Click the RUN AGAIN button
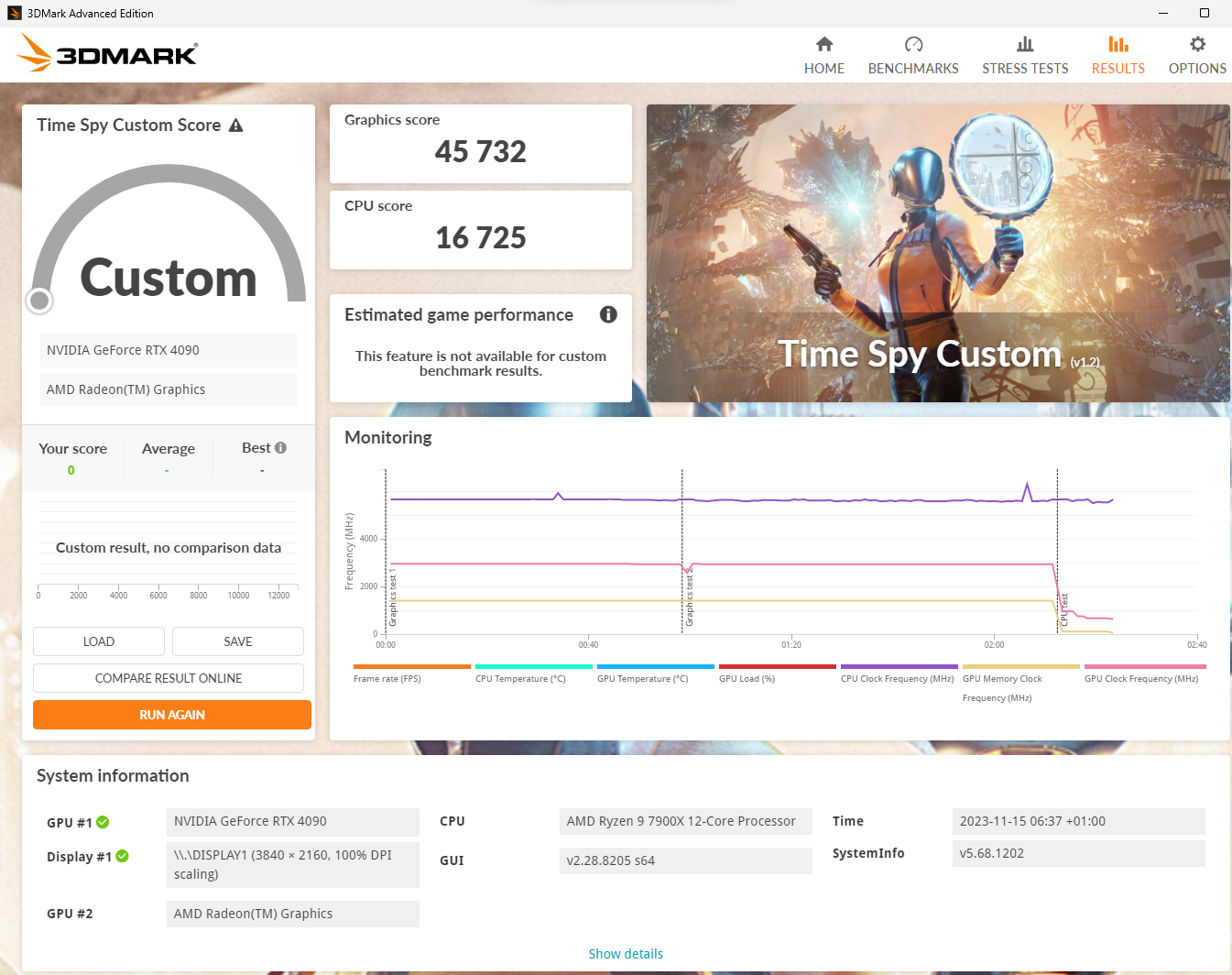 tap(172, 715)
